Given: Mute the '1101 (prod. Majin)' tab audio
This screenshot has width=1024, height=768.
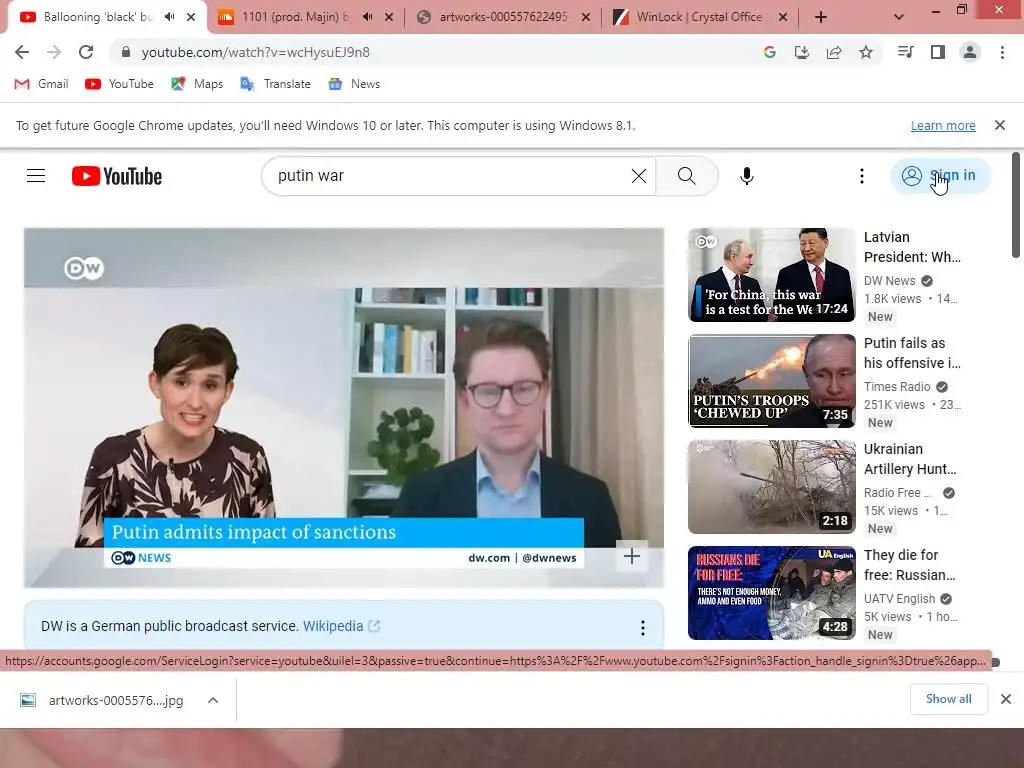Looking at the screenshot, I should (x=368, y=17).
